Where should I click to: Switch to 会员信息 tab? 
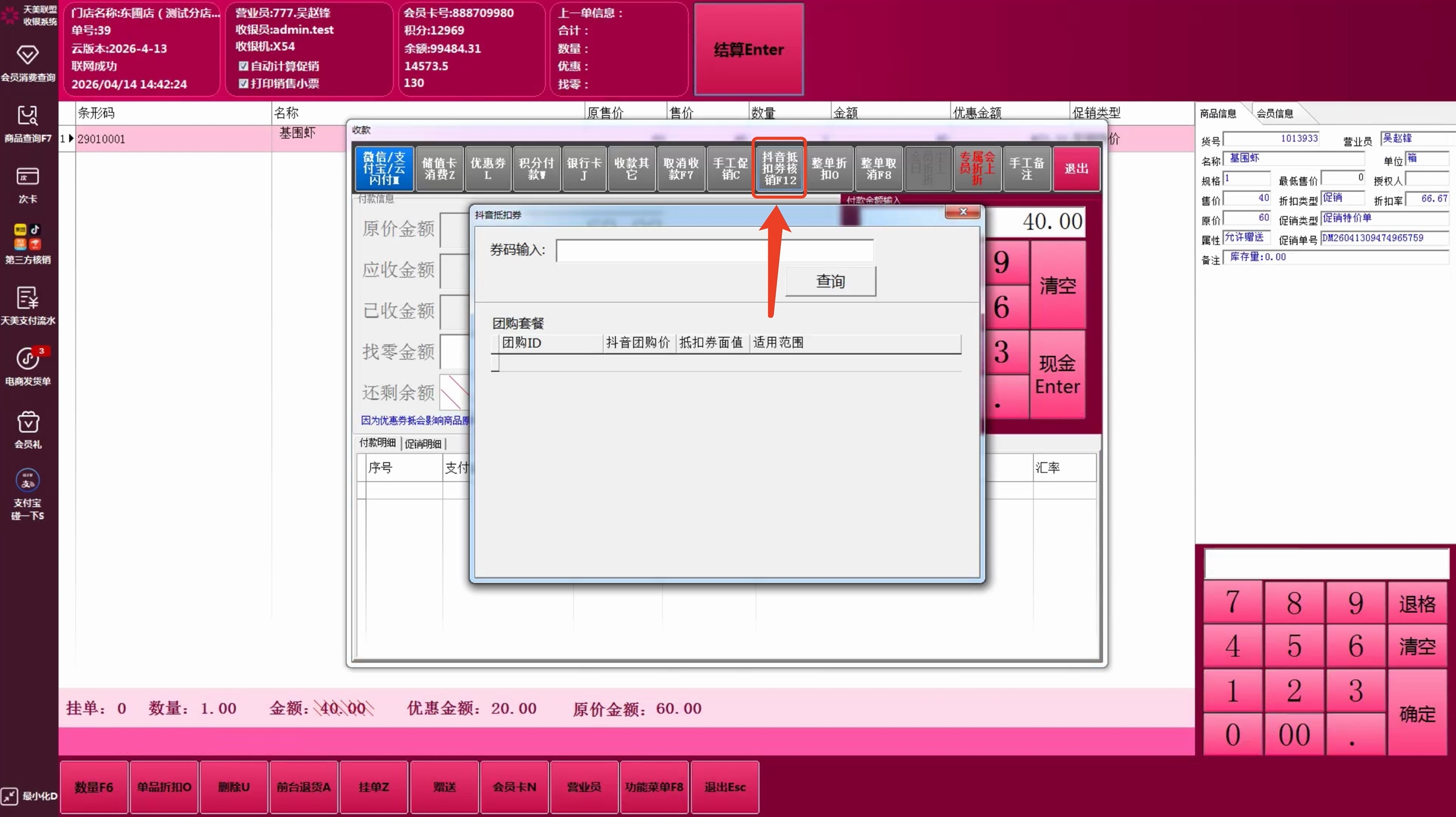1275,113
